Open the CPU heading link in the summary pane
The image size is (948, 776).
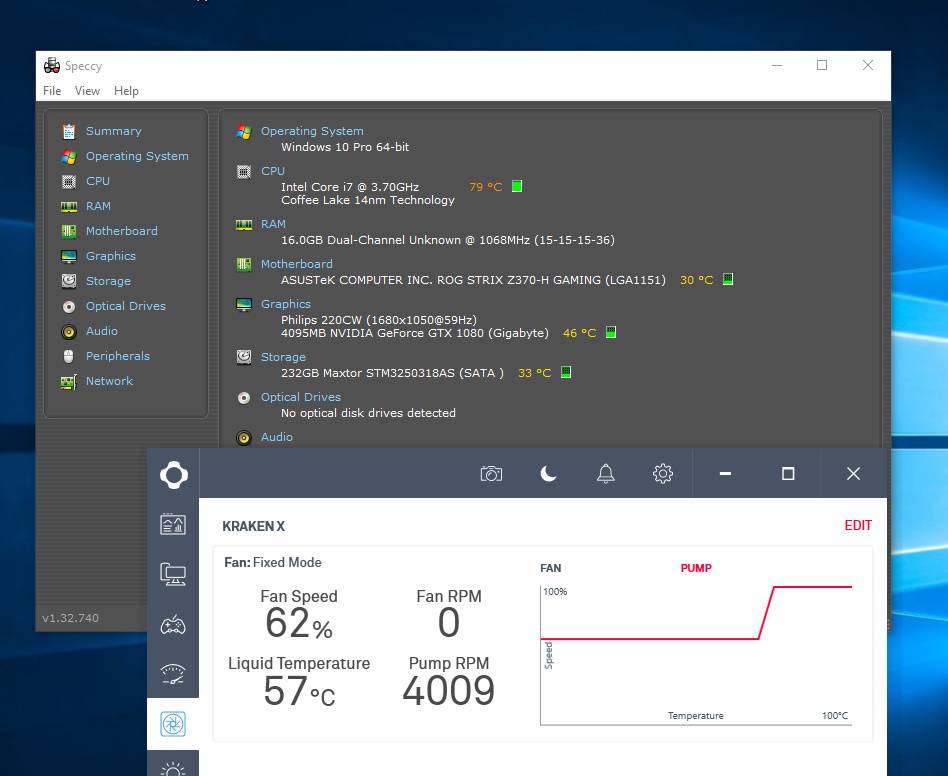point(273,171)
